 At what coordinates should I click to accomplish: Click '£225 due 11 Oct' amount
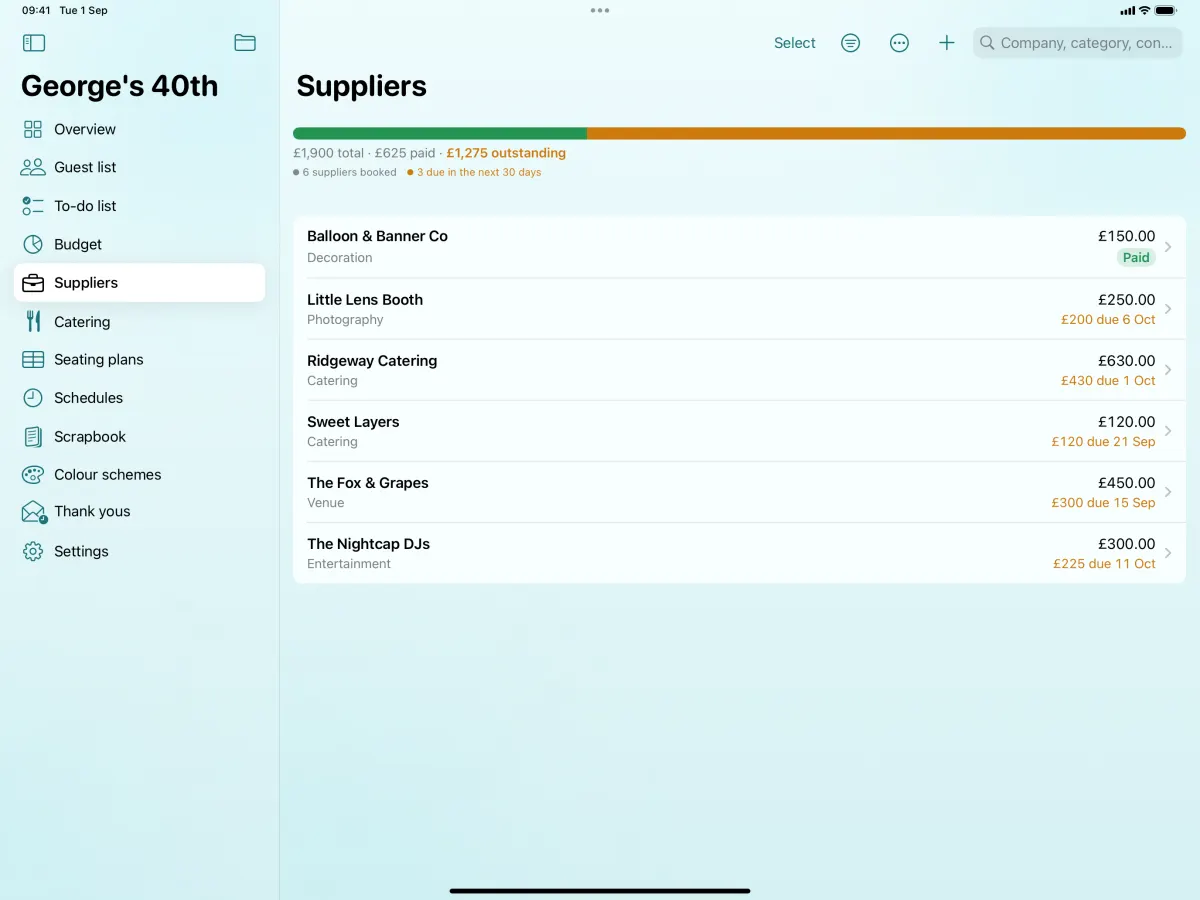coord(1104,564)
